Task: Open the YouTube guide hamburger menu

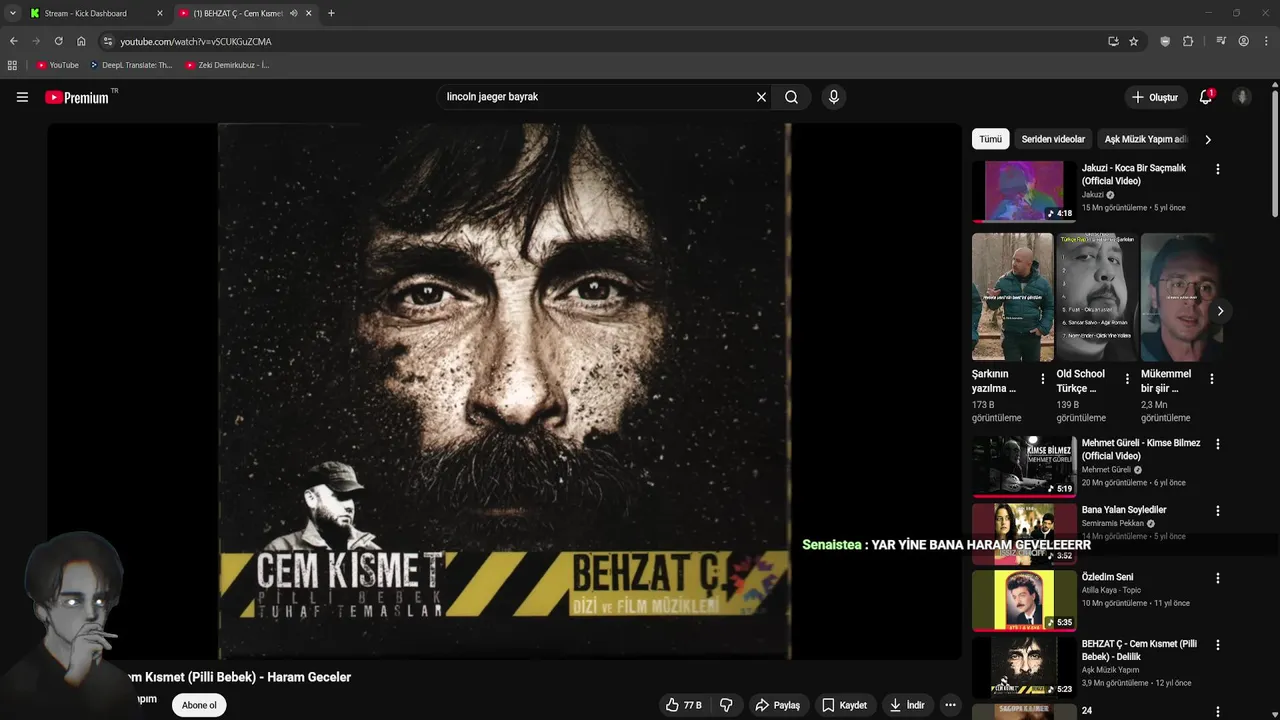Action: [x=22, y=97]
